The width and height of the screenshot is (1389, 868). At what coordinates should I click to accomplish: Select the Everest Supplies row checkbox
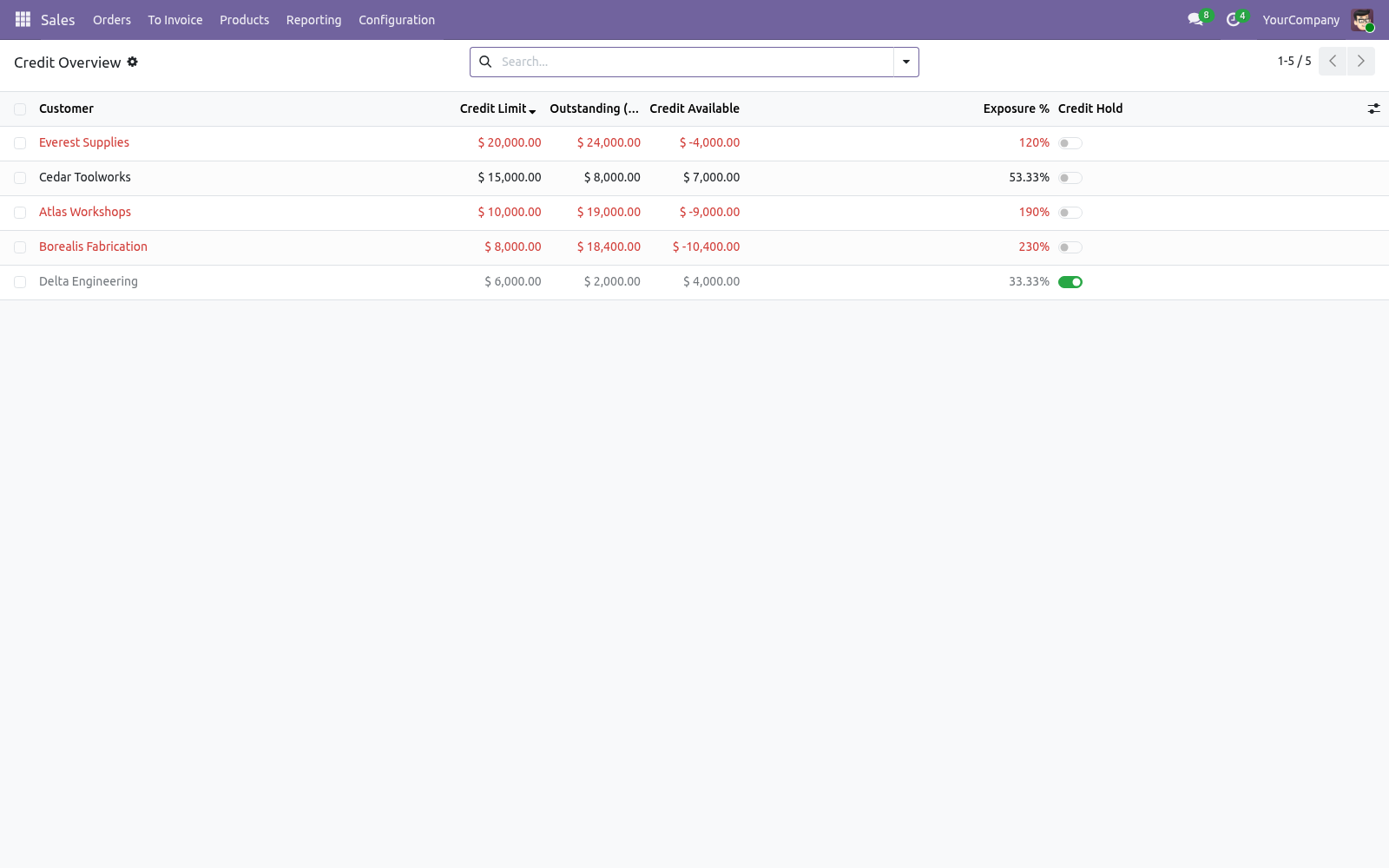[x=20, y=143]
